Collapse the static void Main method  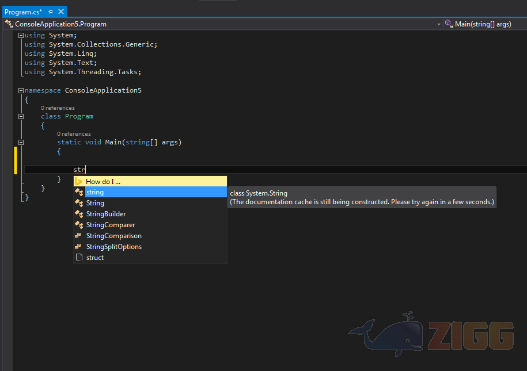pos(21,142)
